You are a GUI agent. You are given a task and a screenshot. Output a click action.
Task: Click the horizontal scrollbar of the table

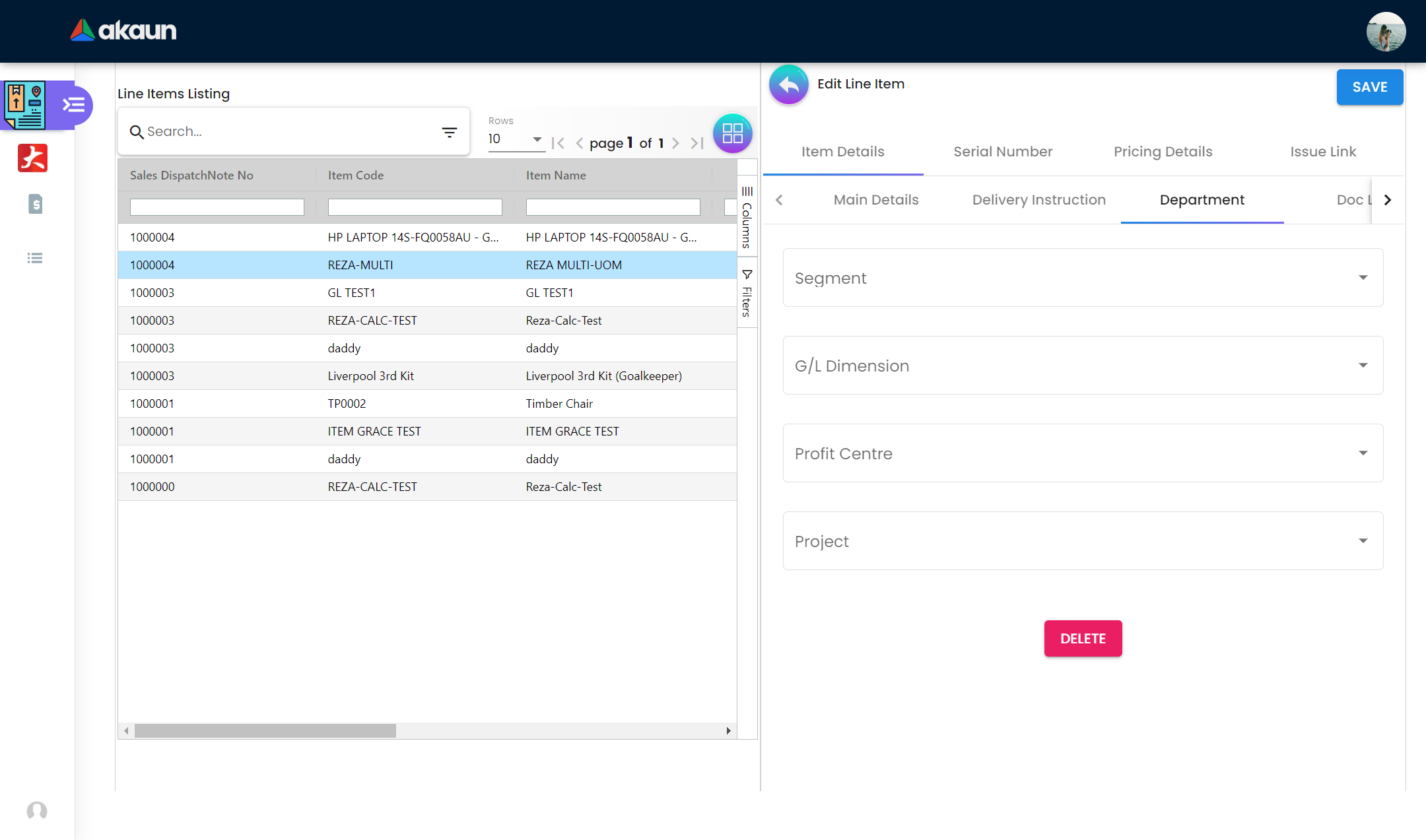click(x=265, y=730)
